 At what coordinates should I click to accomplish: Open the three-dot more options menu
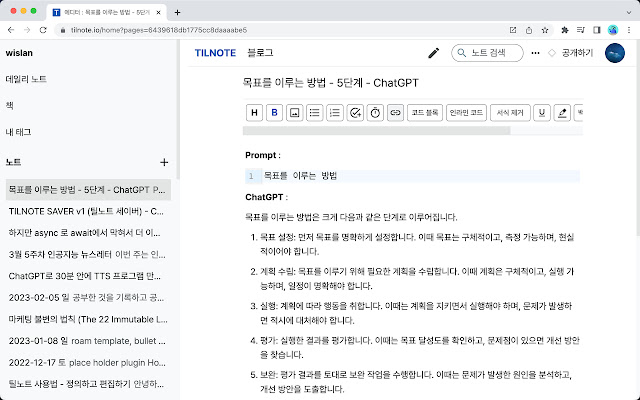coord(535,53)
